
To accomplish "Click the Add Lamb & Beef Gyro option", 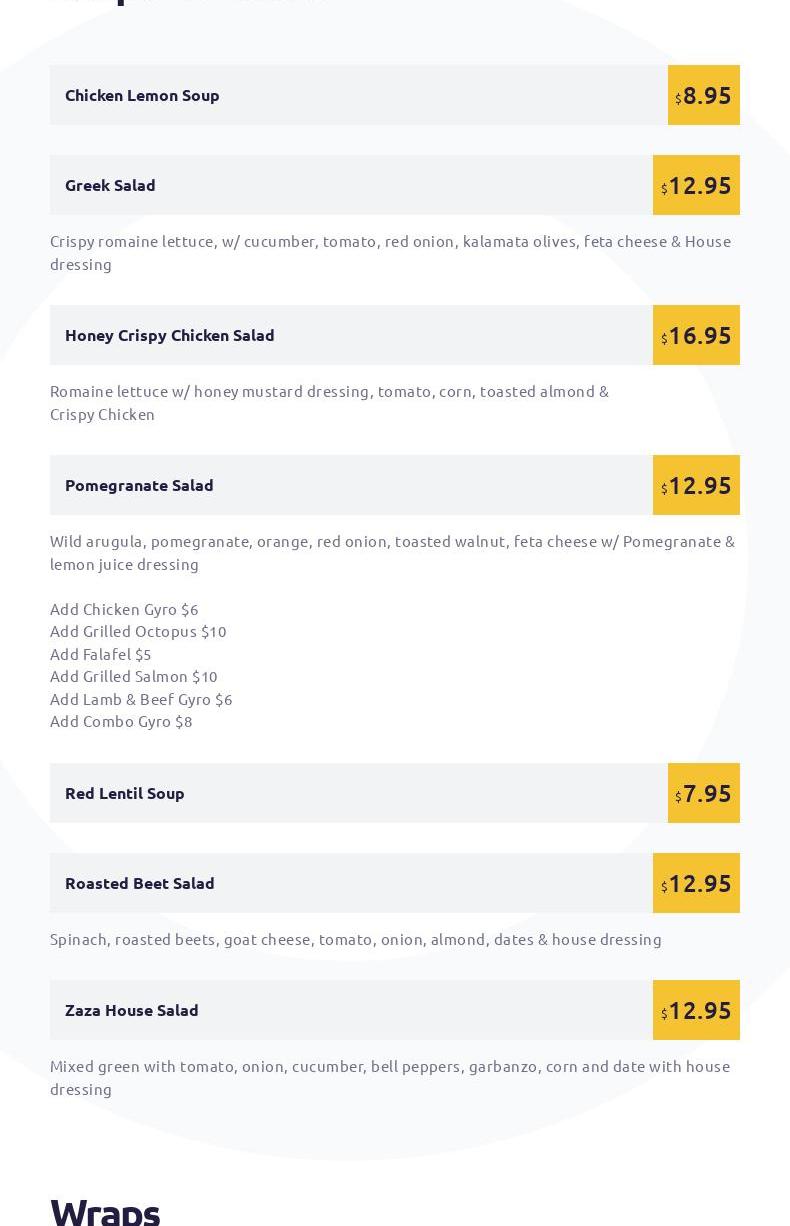I will [x=141, y=699].
